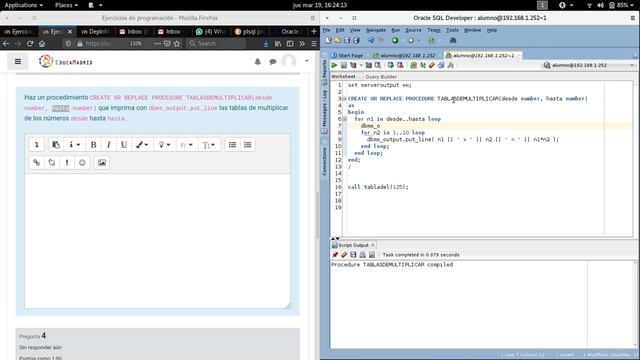
Task: Insert a link in the editor
Action: point(37,162)
